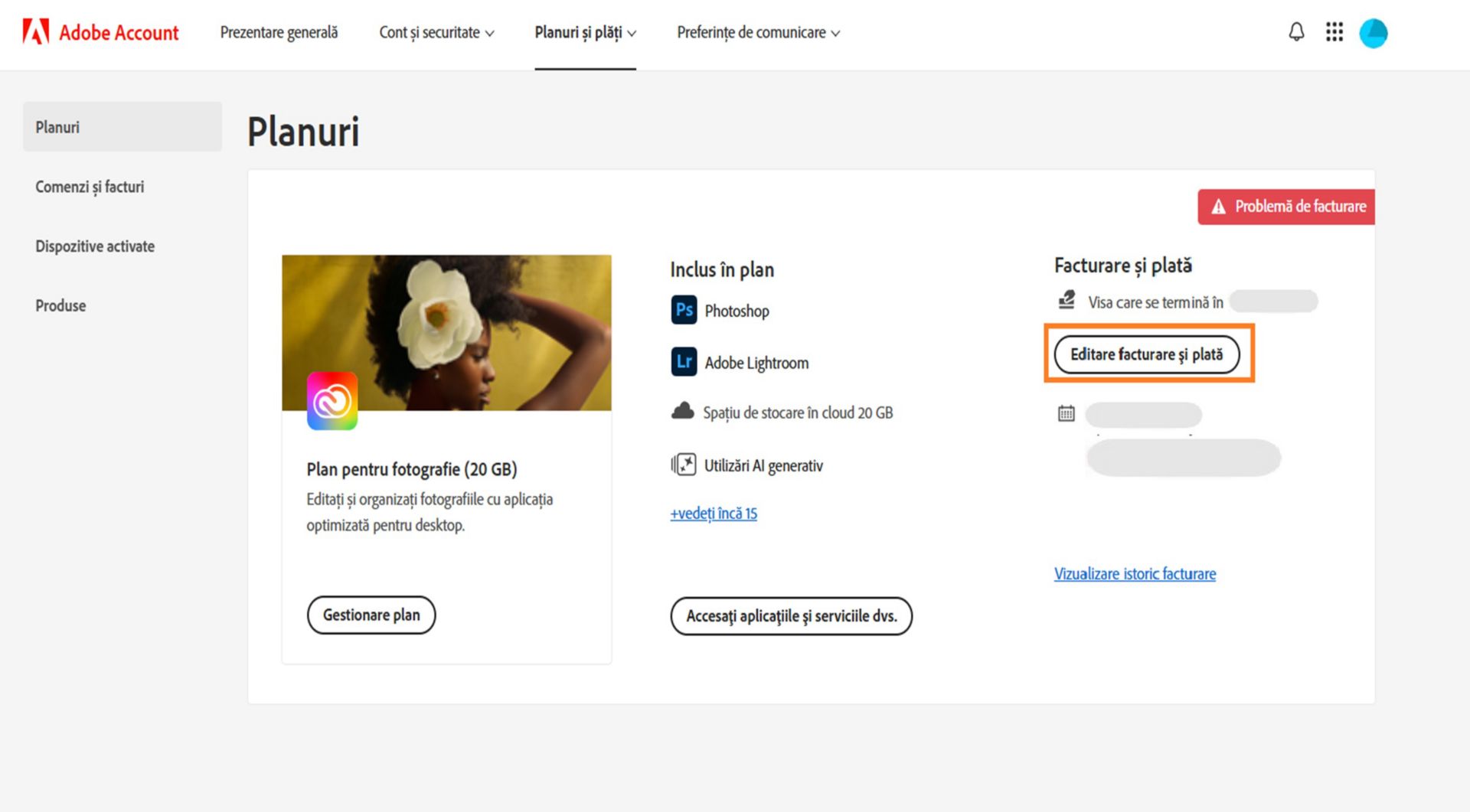Click the Visa credit card icon
The image size is (1470, 812).
1067,300
